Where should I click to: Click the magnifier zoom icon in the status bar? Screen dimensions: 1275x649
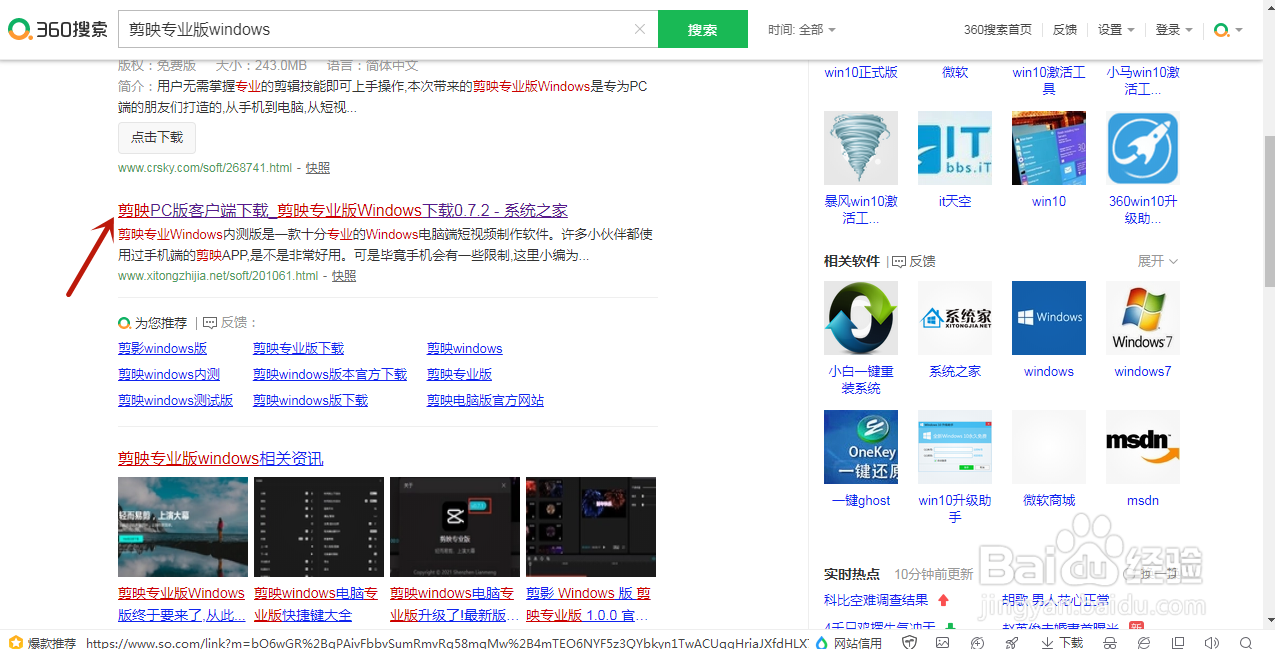1244,642
